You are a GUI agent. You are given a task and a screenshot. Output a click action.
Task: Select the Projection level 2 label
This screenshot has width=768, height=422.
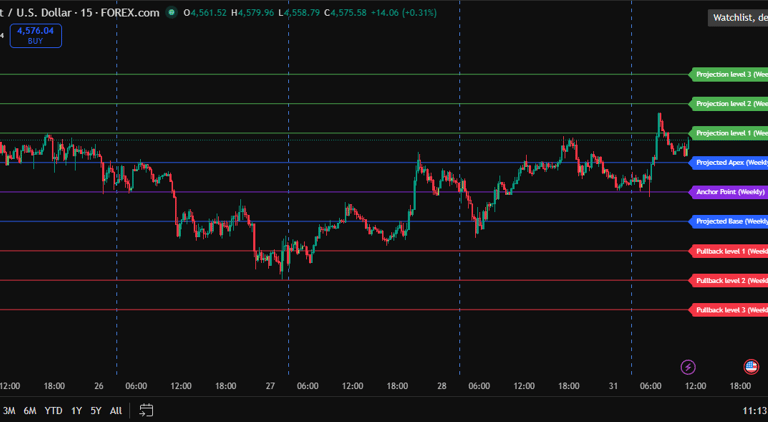(x=728, y=104)
